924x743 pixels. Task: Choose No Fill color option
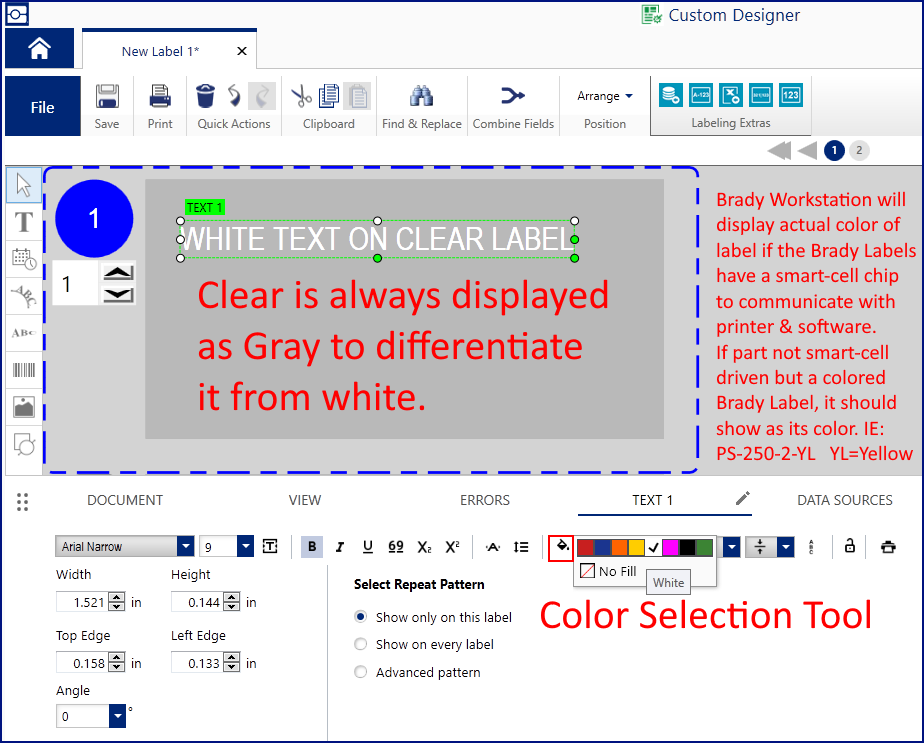(608, 571)
